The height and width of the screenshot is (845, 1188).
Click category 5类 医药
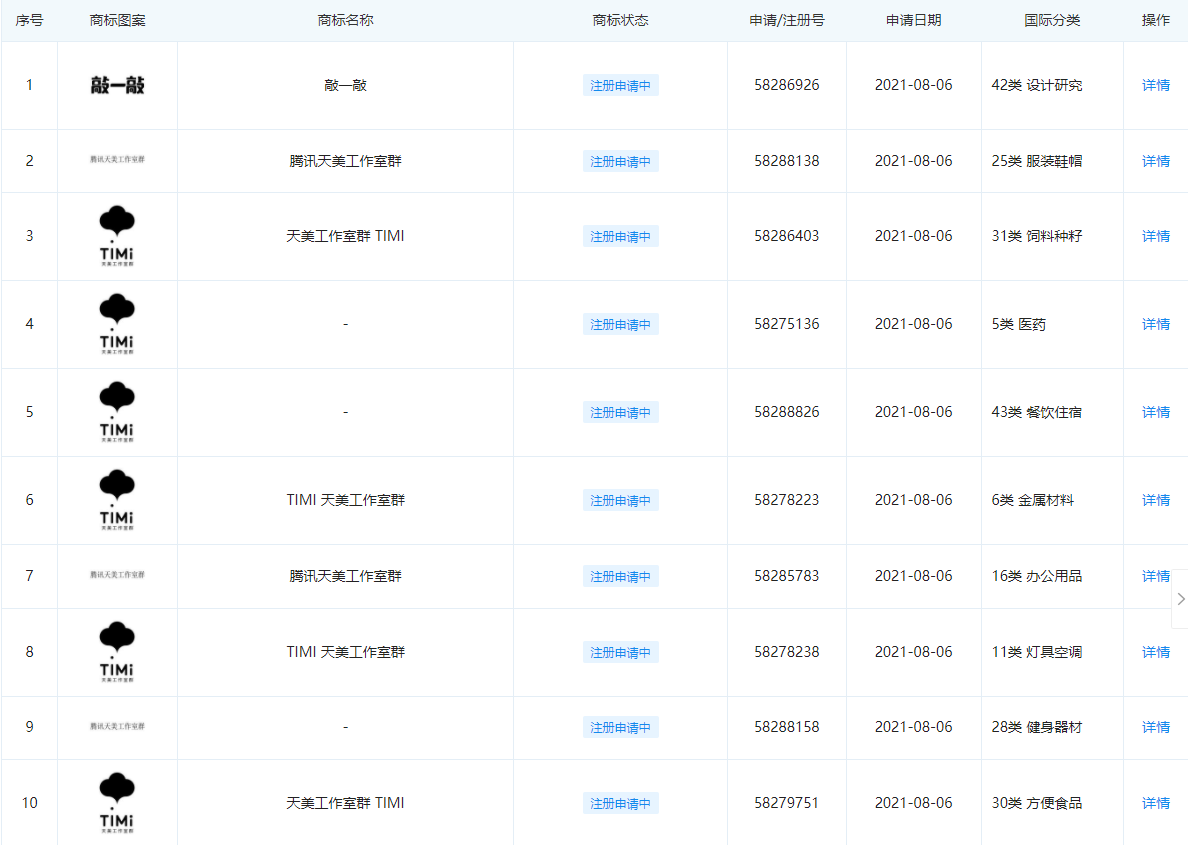1018,324
